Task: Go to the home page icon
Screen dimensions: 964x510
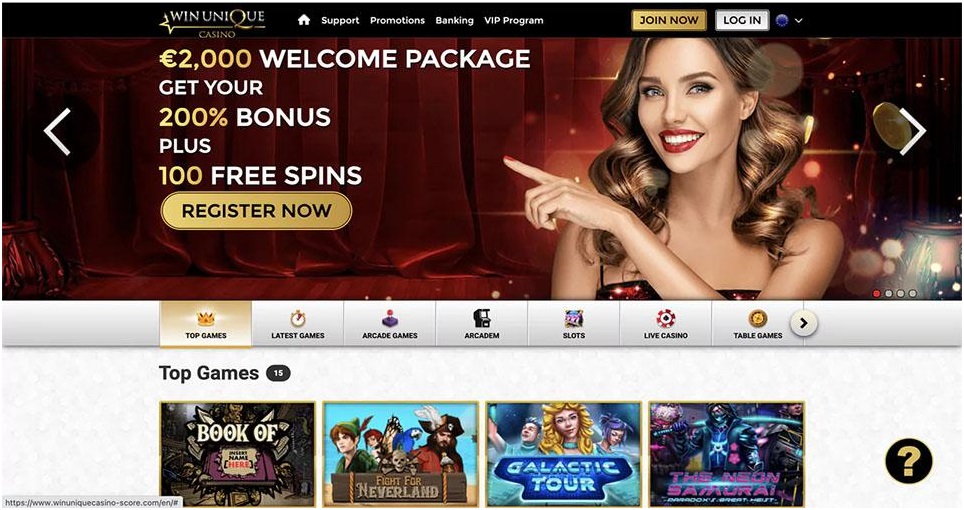Action: click(304, 20)
